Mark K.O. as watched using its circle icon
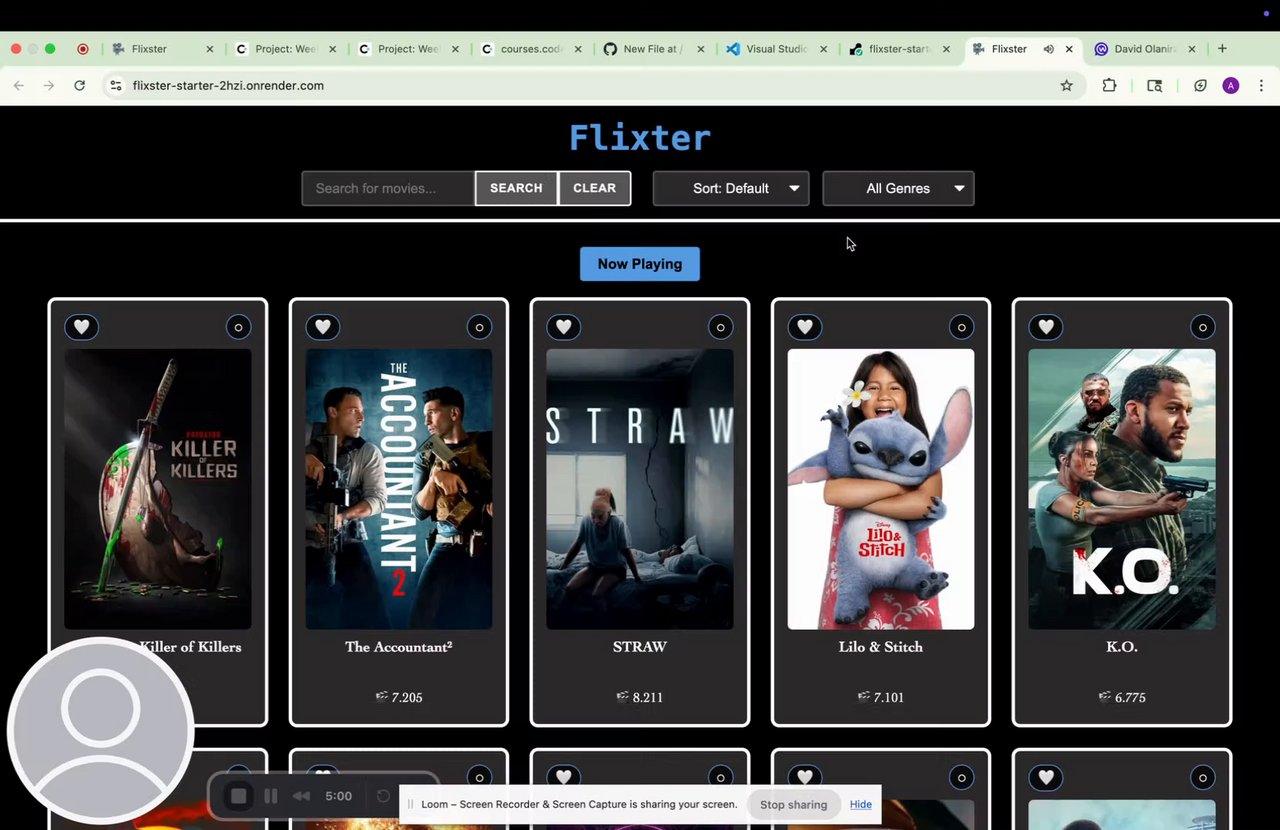Viewport: 1280px width, 830px height. coord(1202,327)
